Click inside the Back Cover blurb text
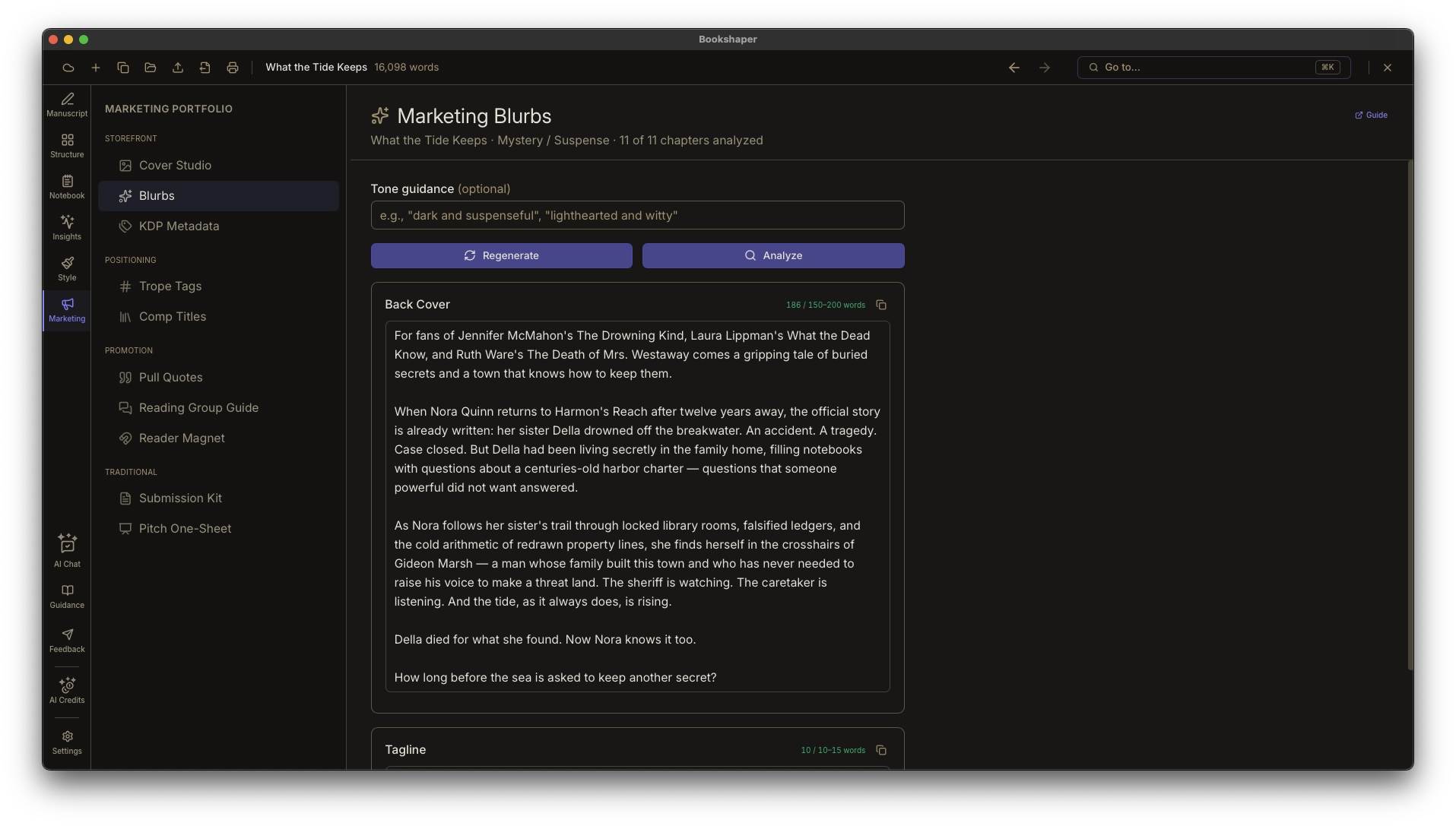 pyautogui.click(x=637, y=507)
